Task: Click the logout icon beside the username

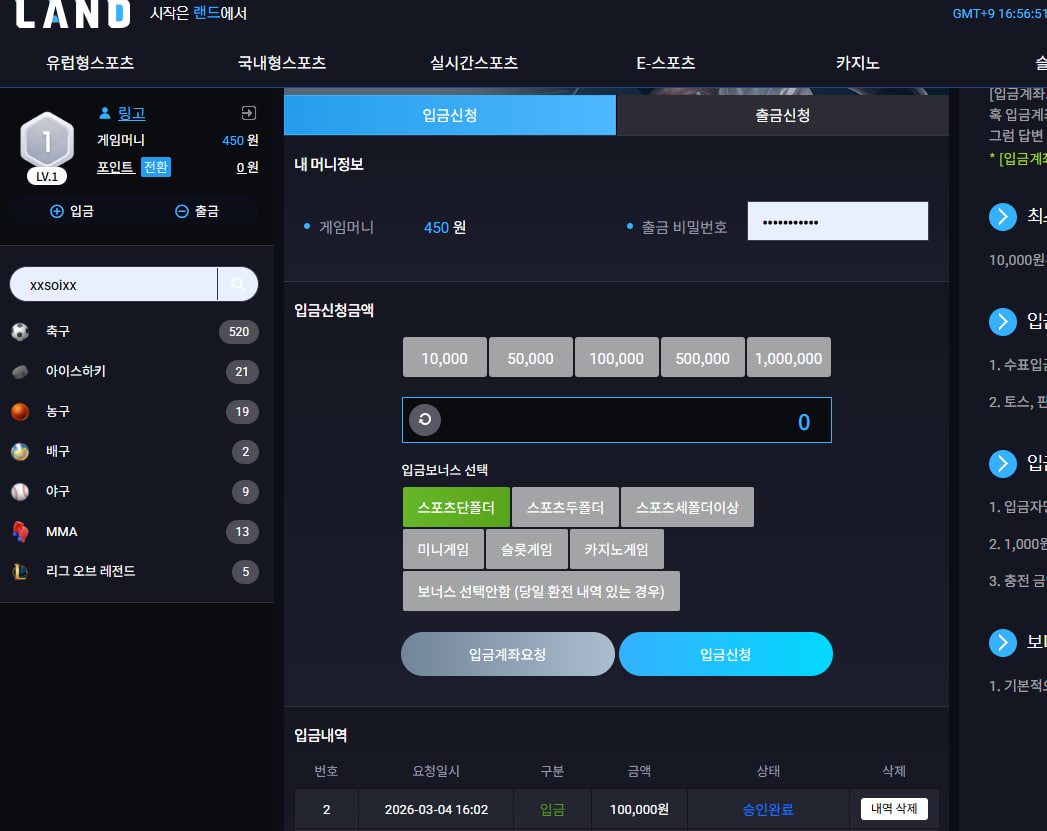Action: (x=248, y=113)
